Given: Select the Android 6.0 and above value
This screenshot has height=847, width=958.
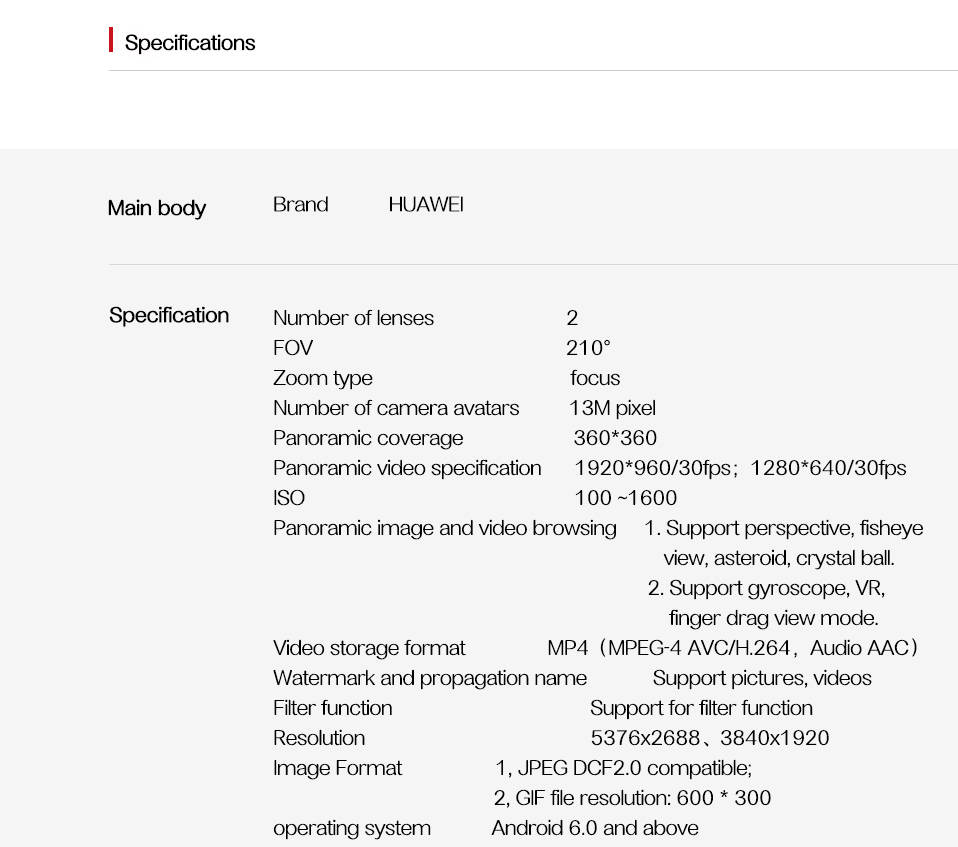Looking at the screenshot, I should 594,828.
